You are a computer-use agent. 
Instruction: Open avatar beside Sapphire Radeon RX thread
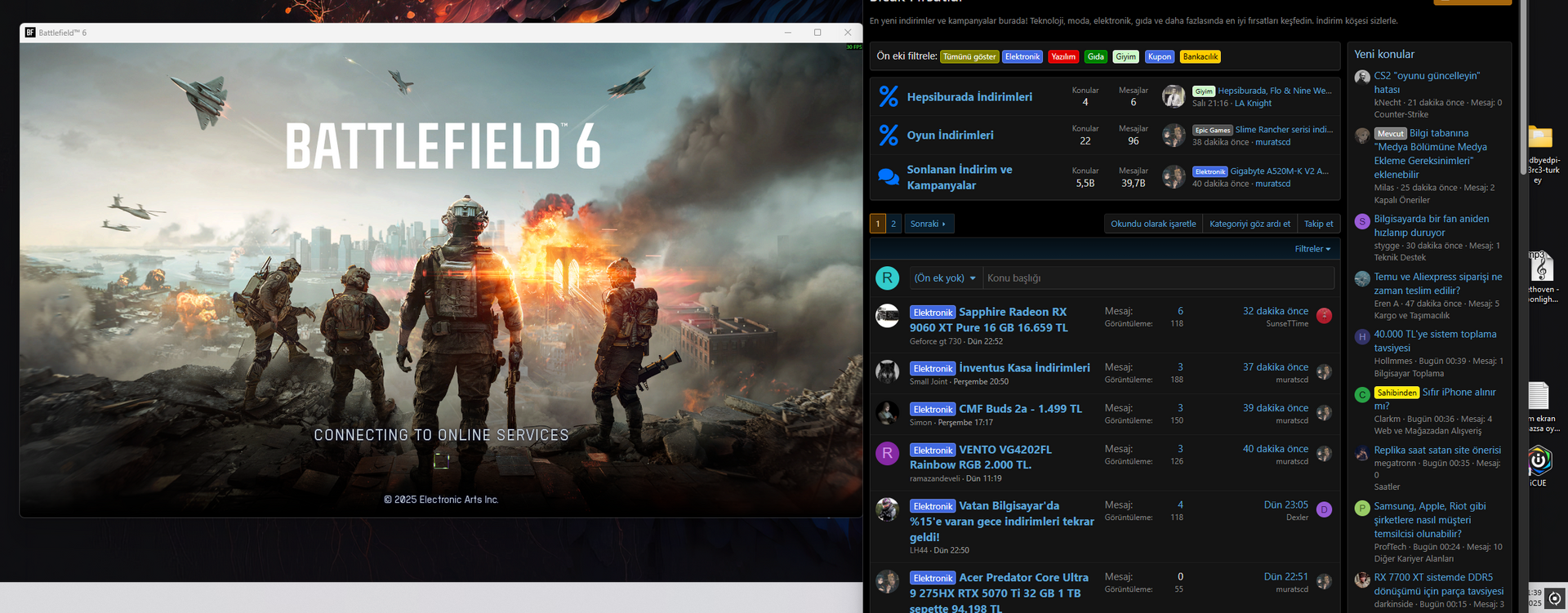[888, 316]
